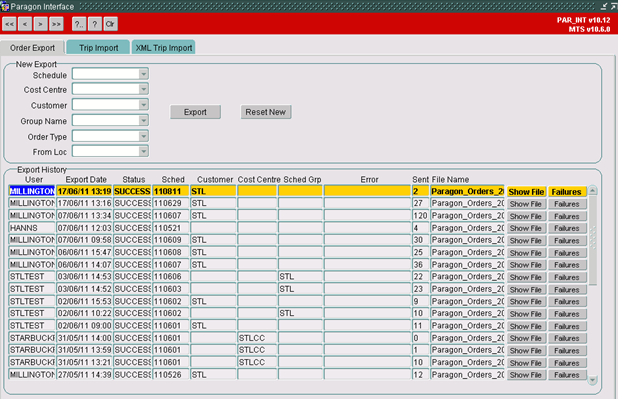
Task: Click STL sched group in 110606 row
Action: click(300, 277)
